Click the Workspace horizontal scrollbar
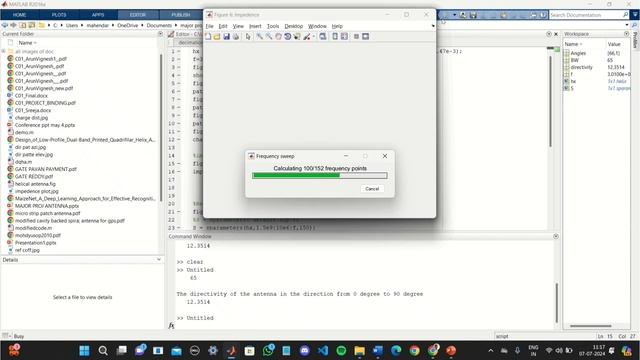Image resolution: width=640 pixels, height=360 pixels. [x=591, y=326]
